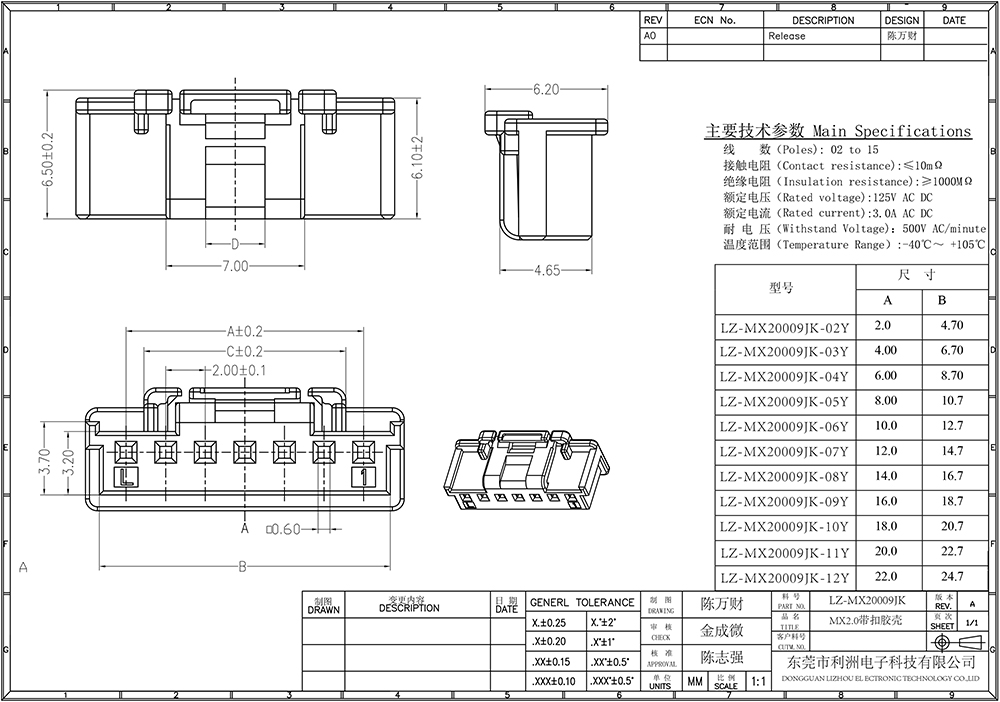This screenshot has height=702, width=1000.
Task: Click model LZ-MX20009JK-02Y in the table
Action: coord(784,326)
